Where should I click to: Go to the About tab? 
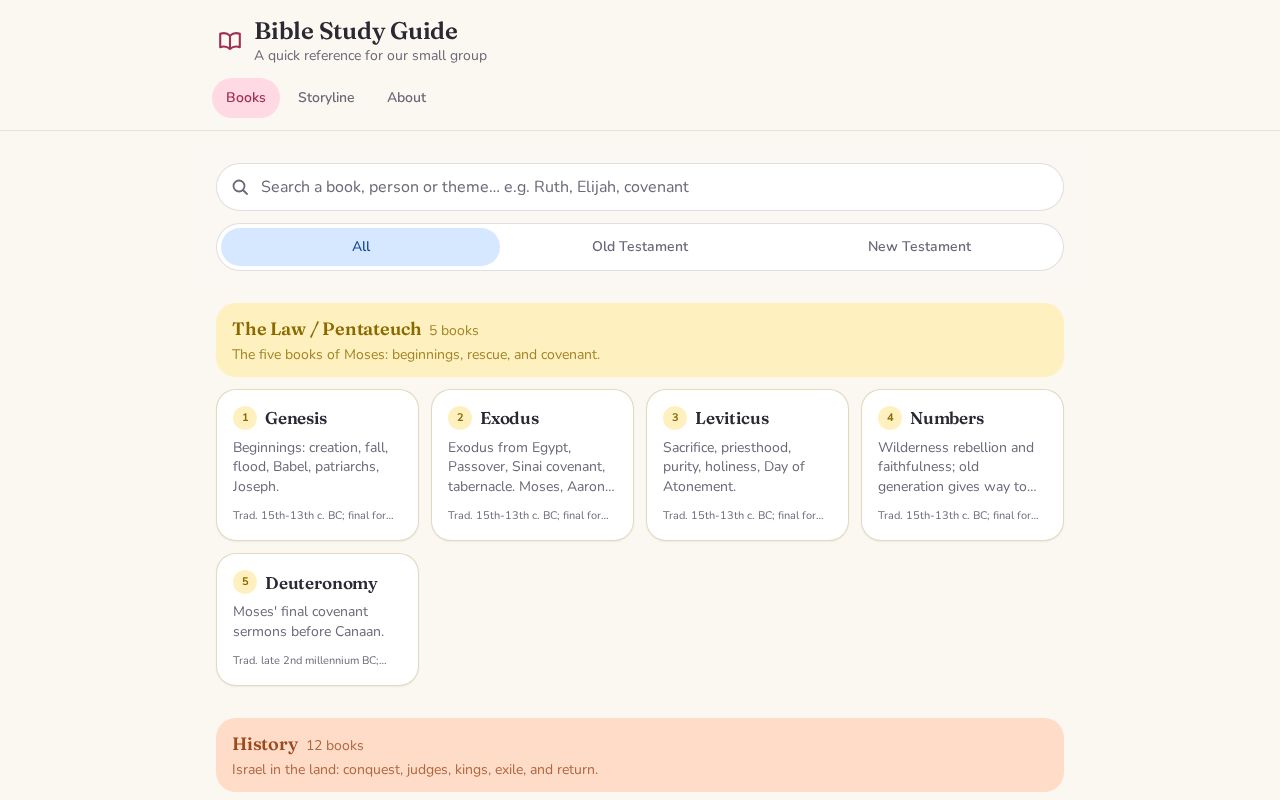(x=406, y=98)
